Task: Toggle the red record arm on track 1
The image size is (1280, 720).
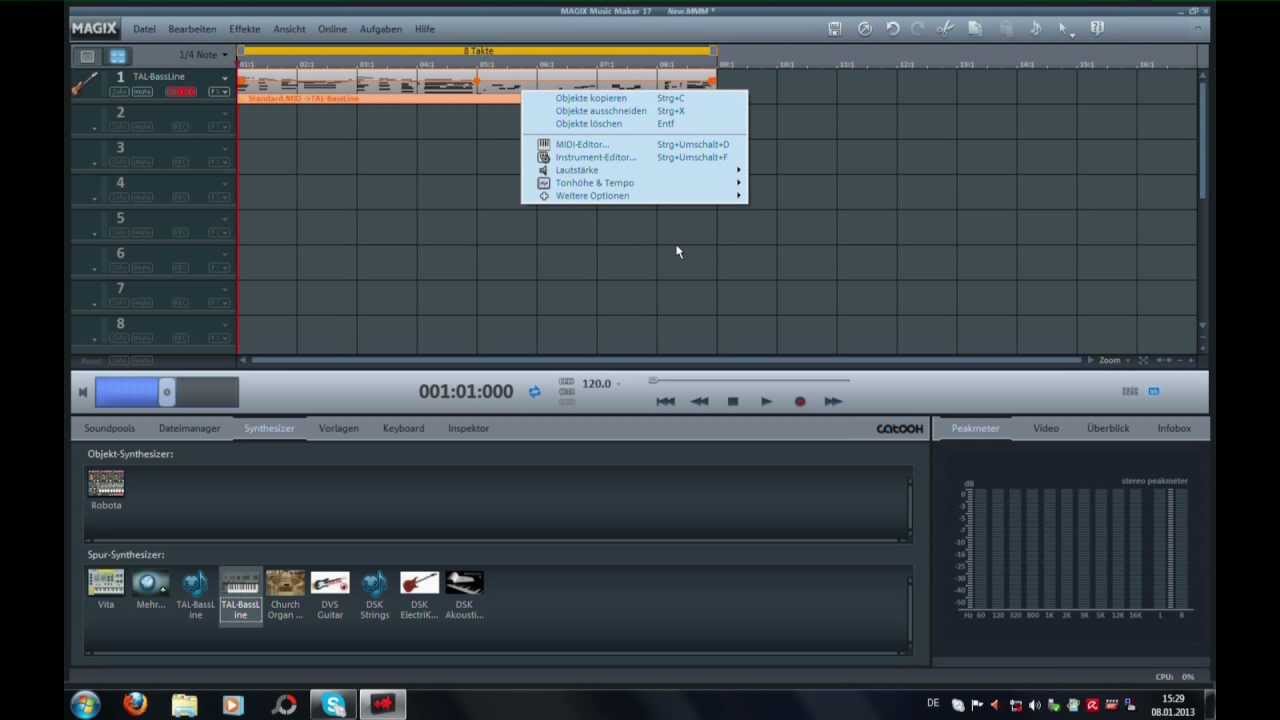Action: pos(181,92)
